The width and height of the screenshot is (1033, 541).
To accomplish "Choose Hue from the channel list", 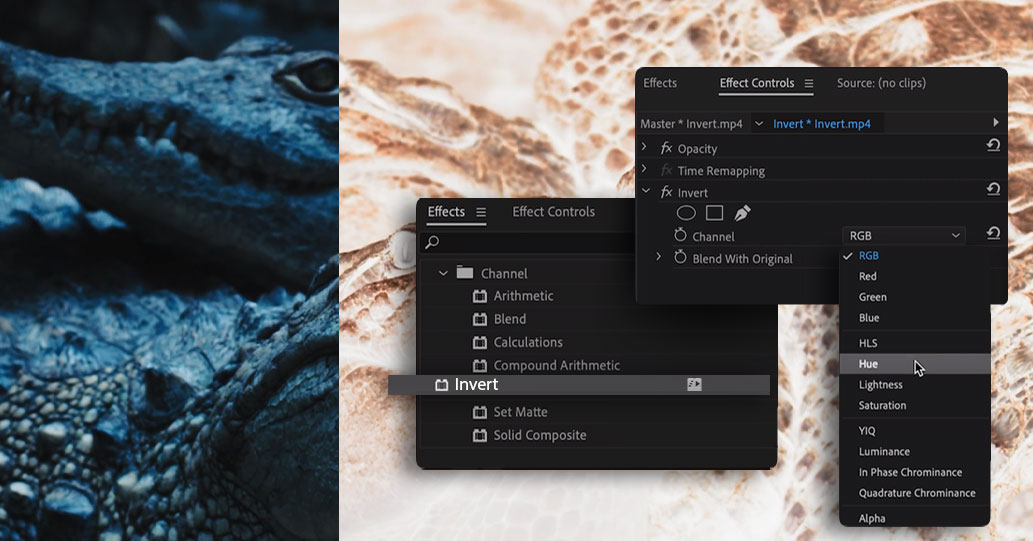I will coord(868,364).
